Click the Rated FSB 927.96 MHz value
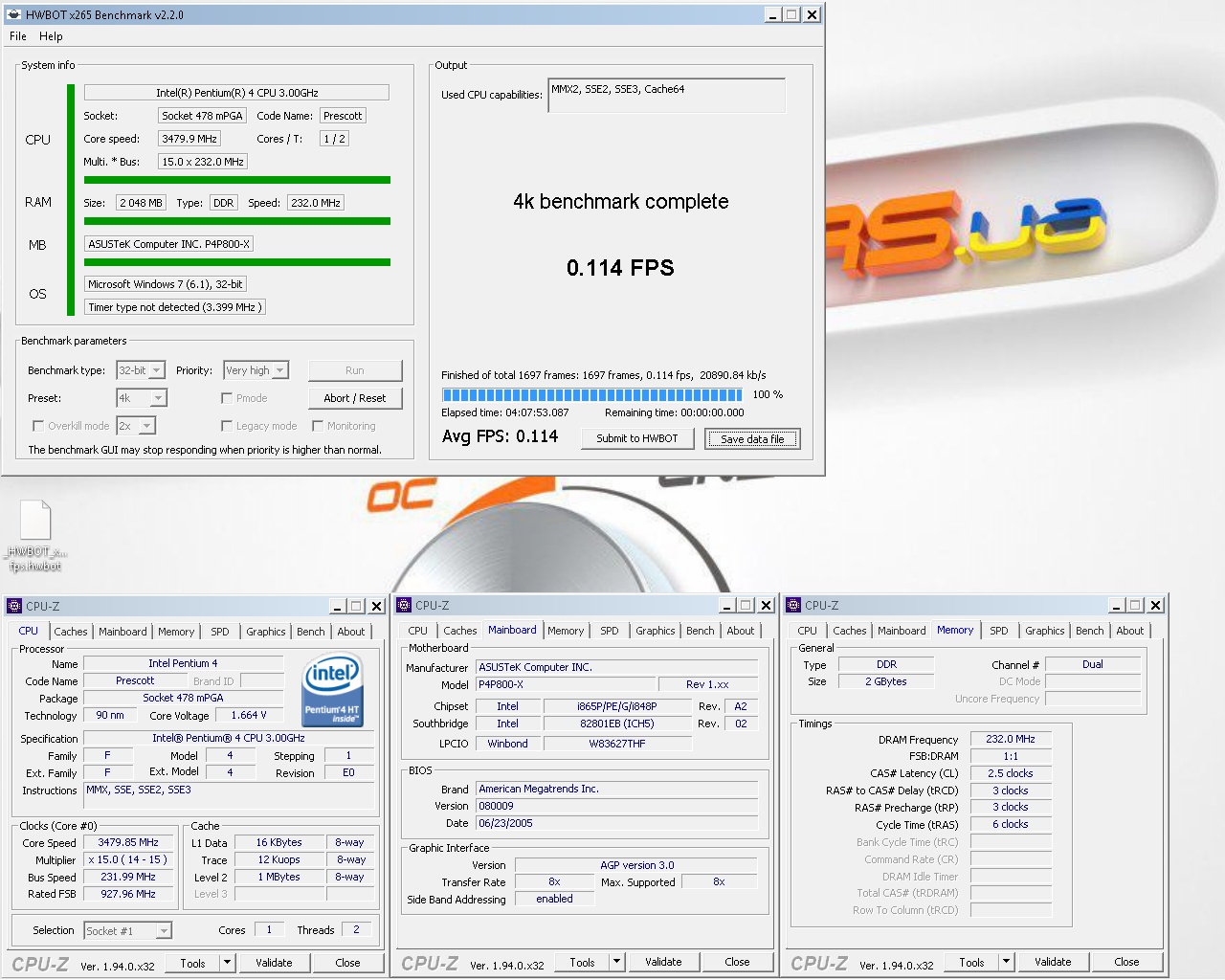The width and height of the screenshot is (1225, 980). tap(128, 894)
